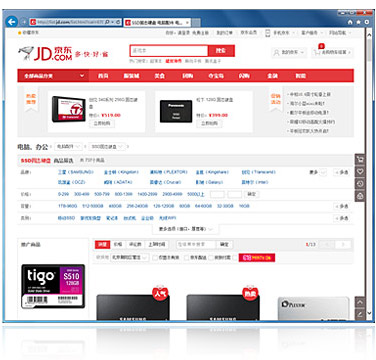Click the feedback pencil icon at bottom right
The image size is (376, 360).
point(360,314)
